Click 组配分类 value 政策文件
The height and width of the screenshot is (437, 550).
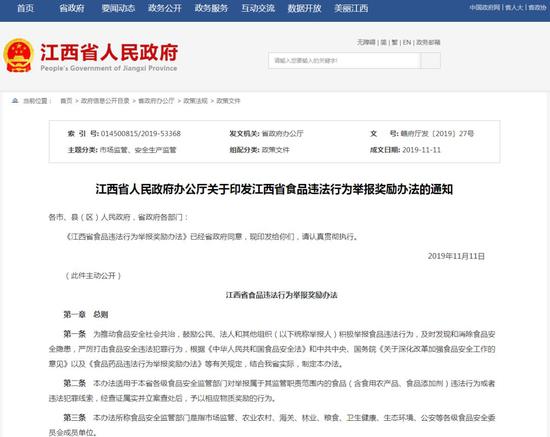click(276, 150)
